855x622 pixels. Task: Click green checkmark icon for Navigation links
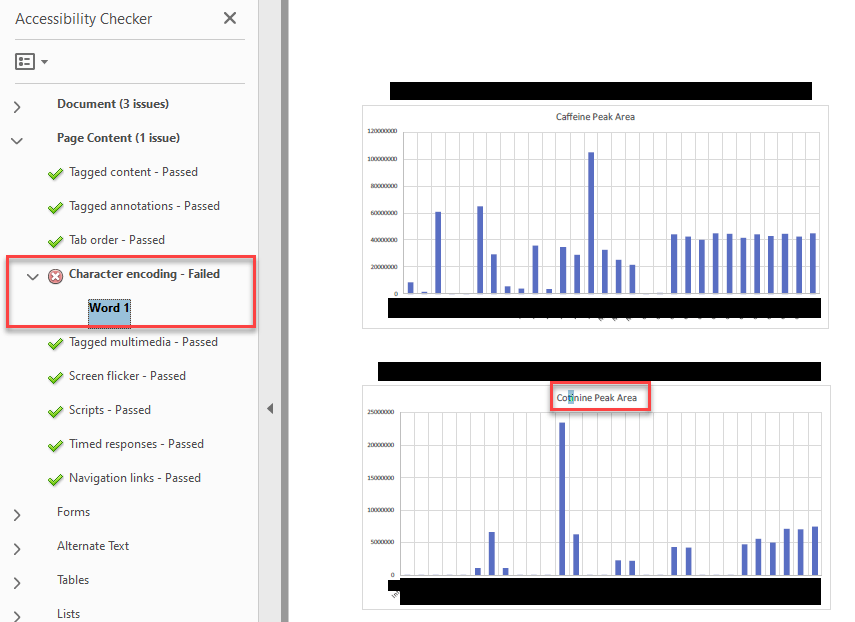point(55,480)
